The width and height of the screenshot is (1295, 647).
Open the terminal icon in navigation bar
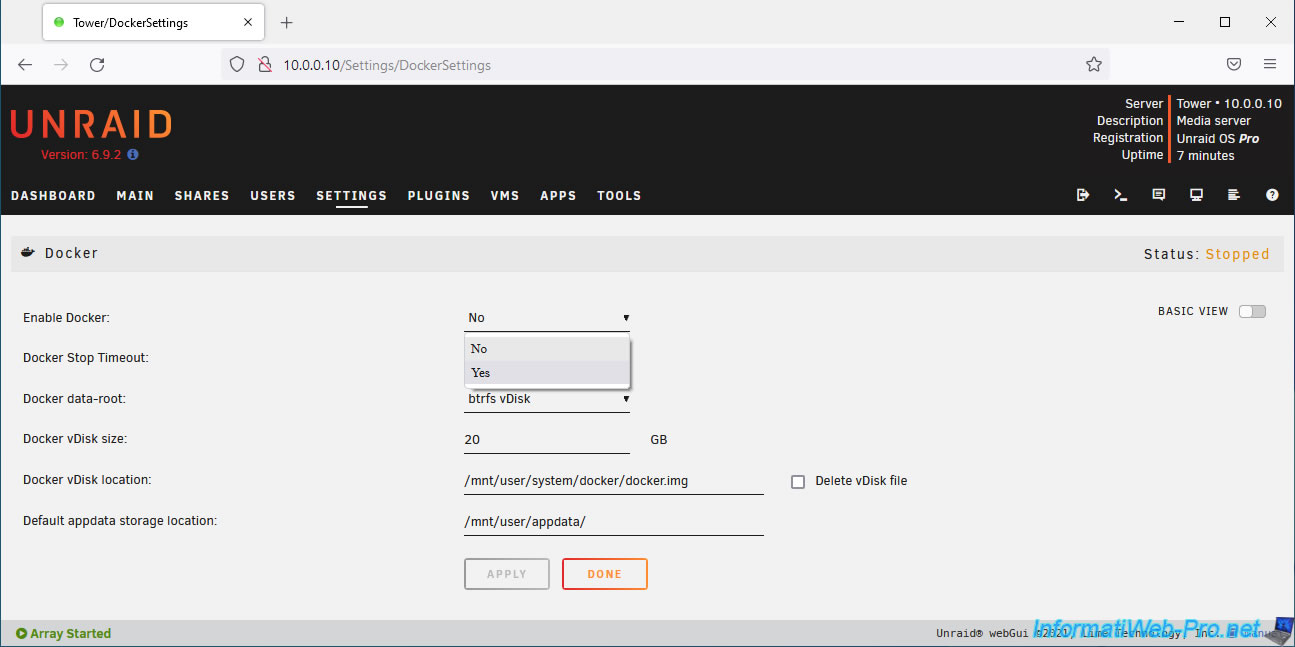point(1120,195)
